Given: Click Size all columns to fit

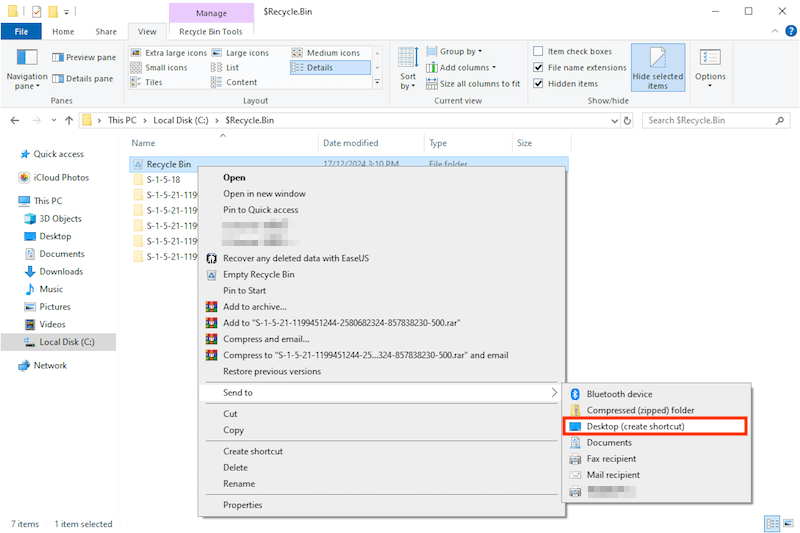Looking at the screenshot, I should (x=473, y=84).
